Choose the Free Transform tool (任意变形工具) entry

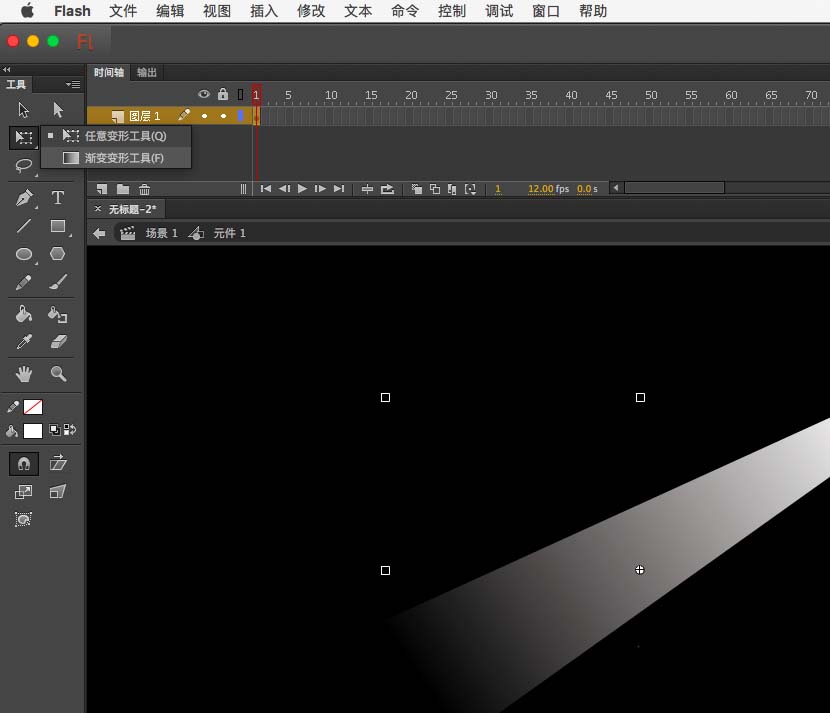124,136
